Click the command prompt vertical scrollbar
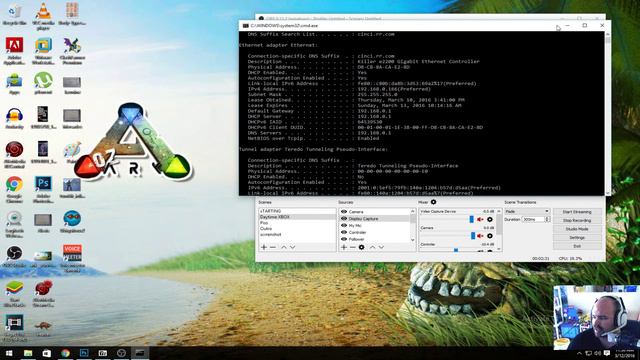This screenshot has width=640, height=360. click(x=608, y=113)
